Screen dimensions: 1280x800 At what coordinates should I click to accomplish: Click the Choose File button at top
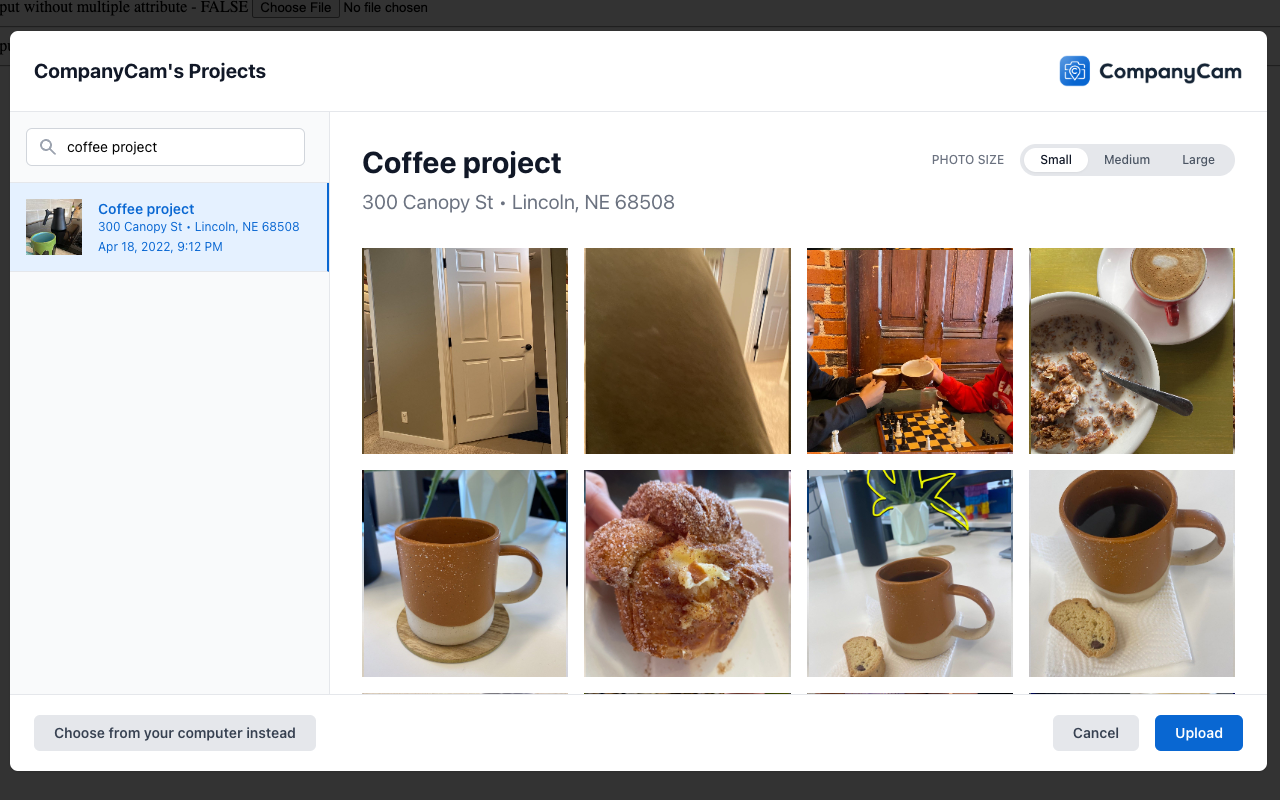295,8
